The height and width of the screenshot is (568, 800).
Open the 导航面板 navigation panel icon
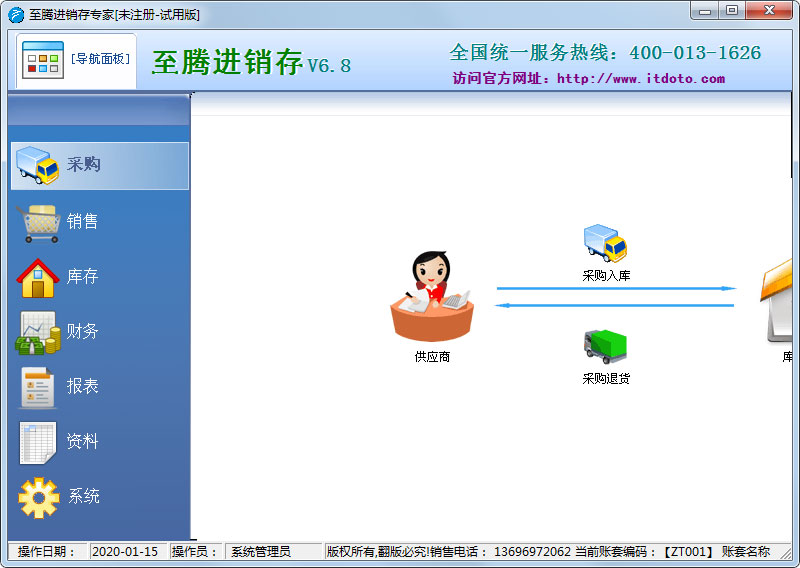[43, 60]
